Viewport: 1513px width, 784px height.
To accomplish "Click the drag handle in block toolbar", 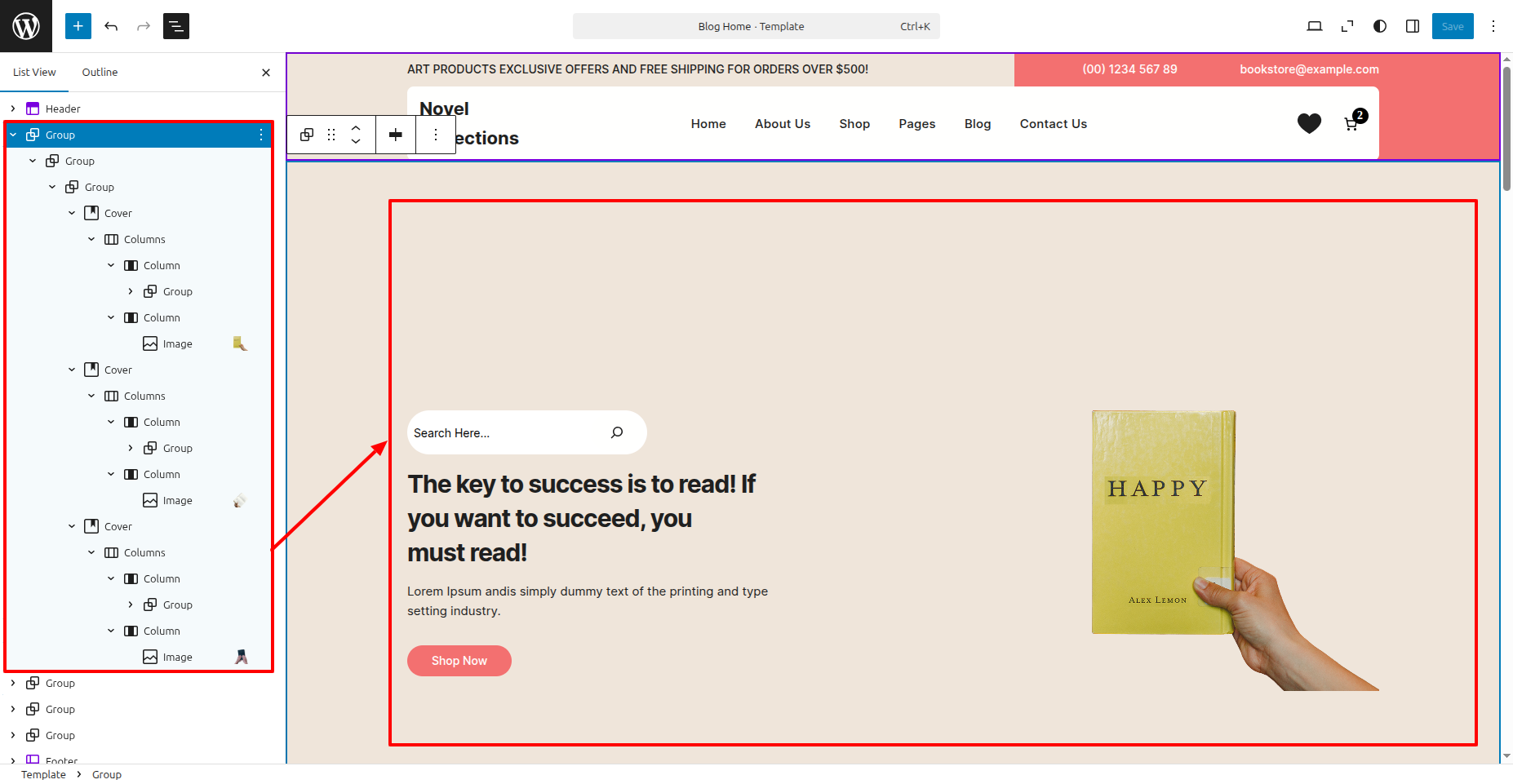I will [x=331, y=135].
